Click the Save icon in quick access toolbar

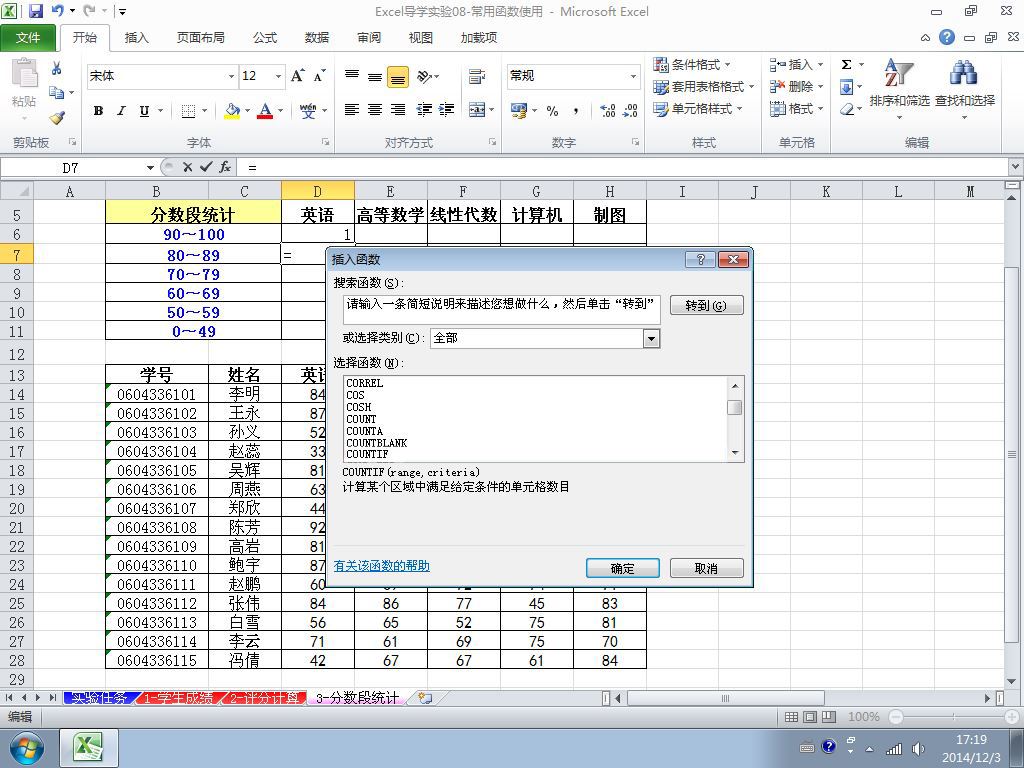coord(35,11)
